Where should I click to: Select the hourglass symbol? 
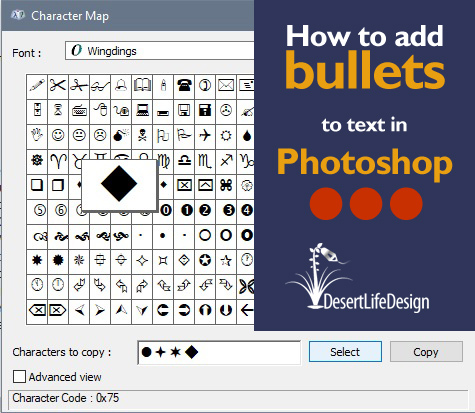tap(58, 110)
